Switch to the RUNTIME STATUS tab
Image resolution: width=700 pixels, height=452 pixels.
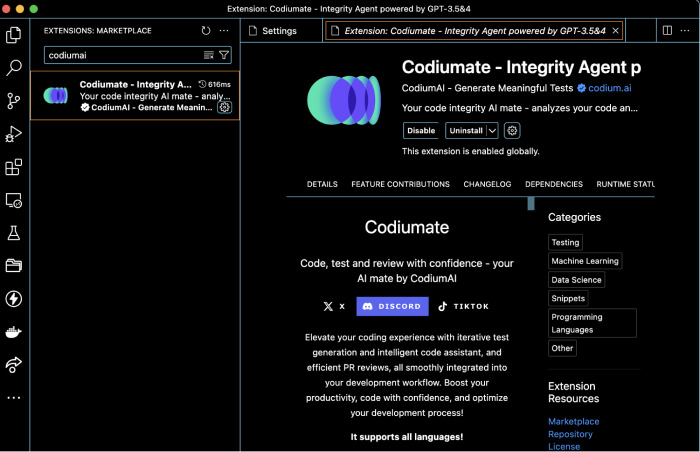pyautogui.click(x=625, y=184)
